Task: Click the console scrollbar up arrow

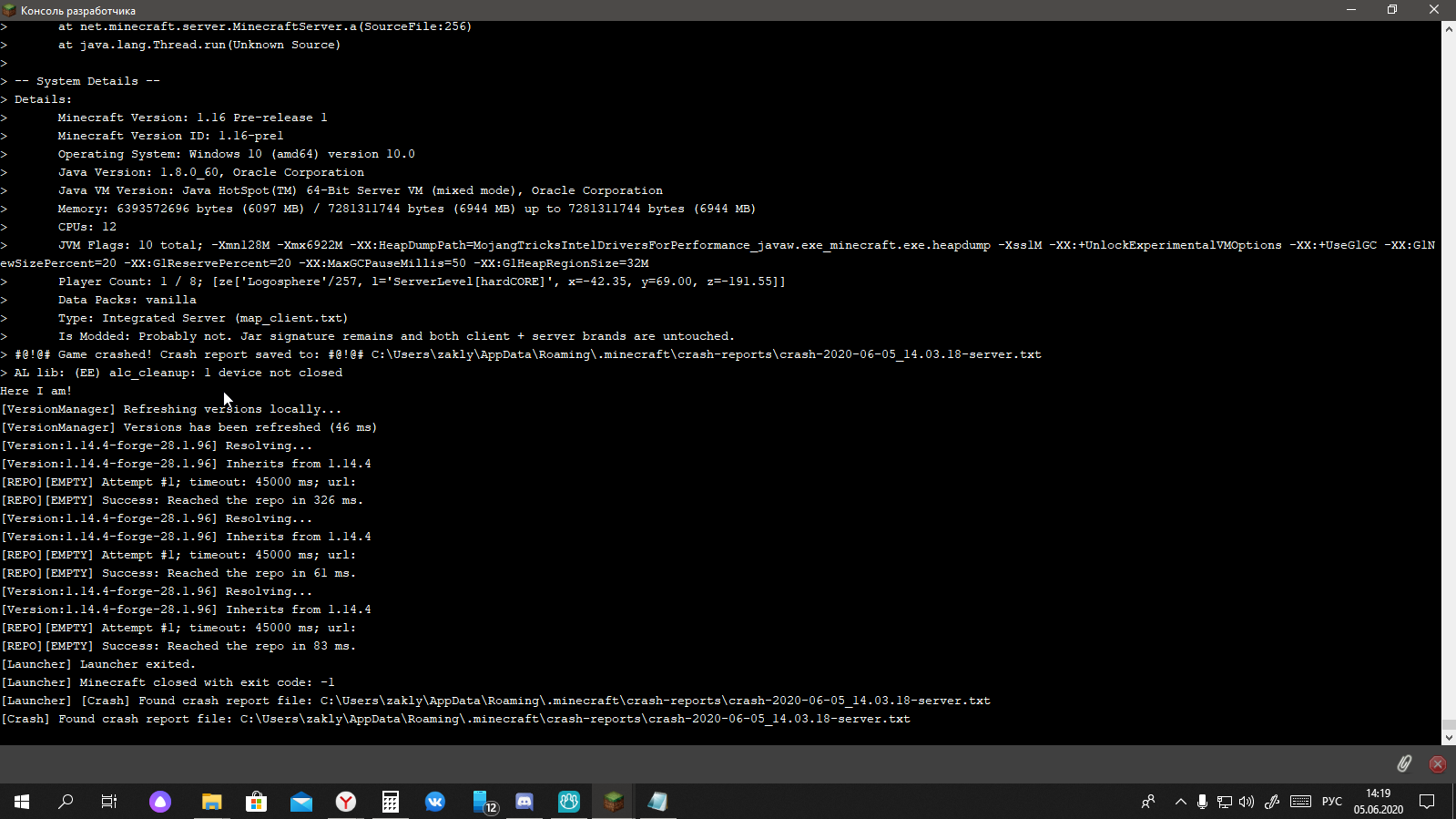Action: (1448, 29)
